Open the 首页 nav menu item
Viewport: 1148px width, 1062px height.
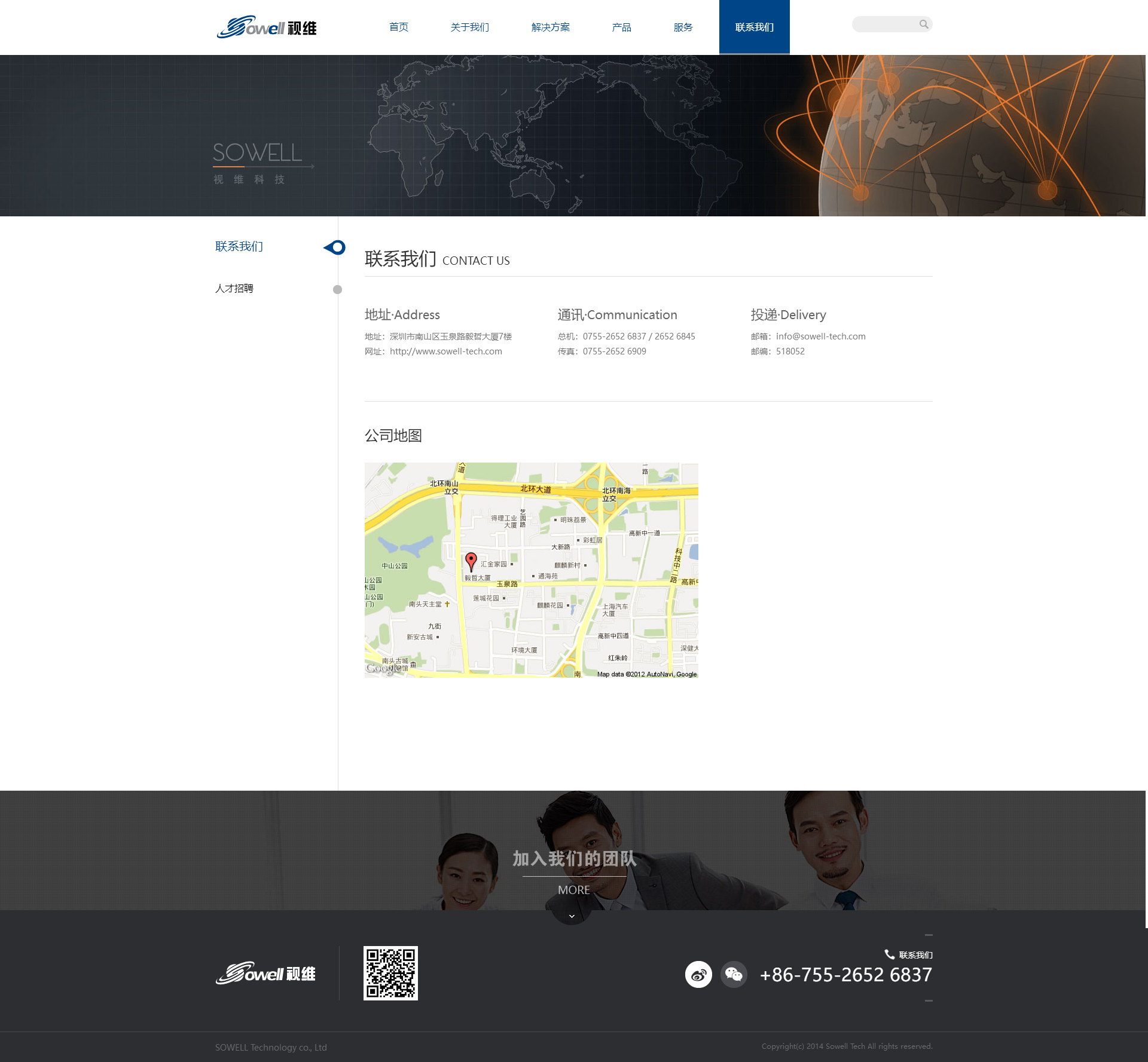click(399, 27)
